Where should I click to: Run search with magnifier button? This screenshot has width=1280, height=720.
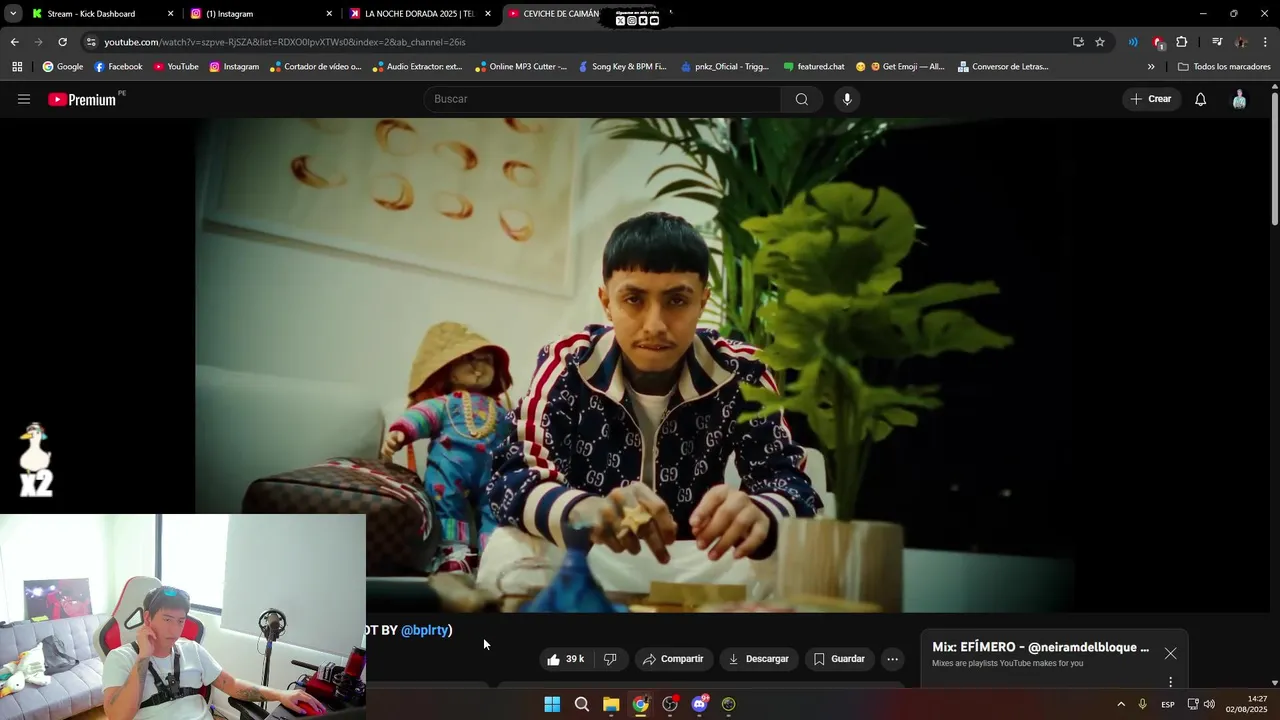(802, 99)
